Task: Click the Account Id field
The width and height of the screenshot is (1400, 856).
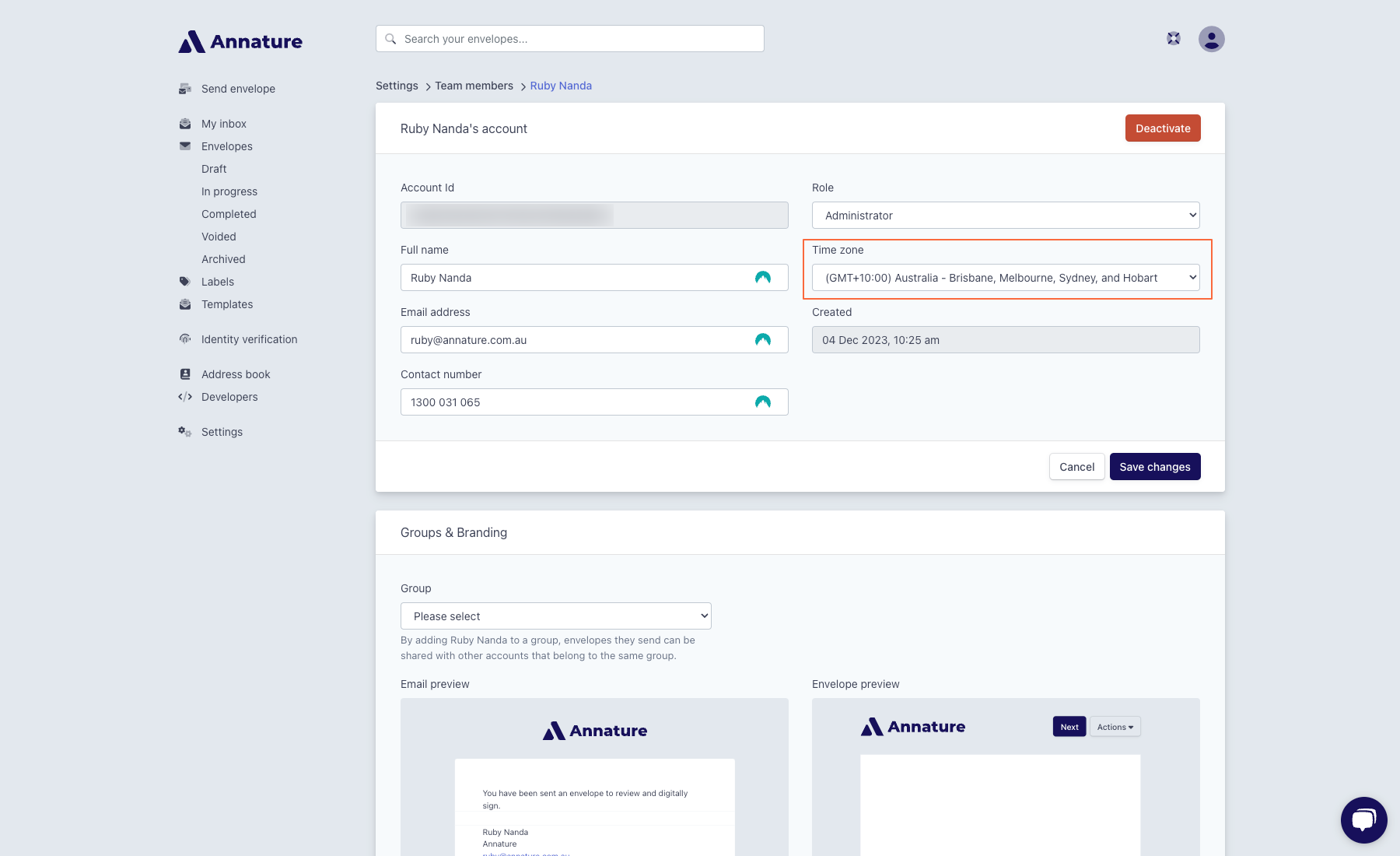Action: pyautogui.click(x=594, y=216)
